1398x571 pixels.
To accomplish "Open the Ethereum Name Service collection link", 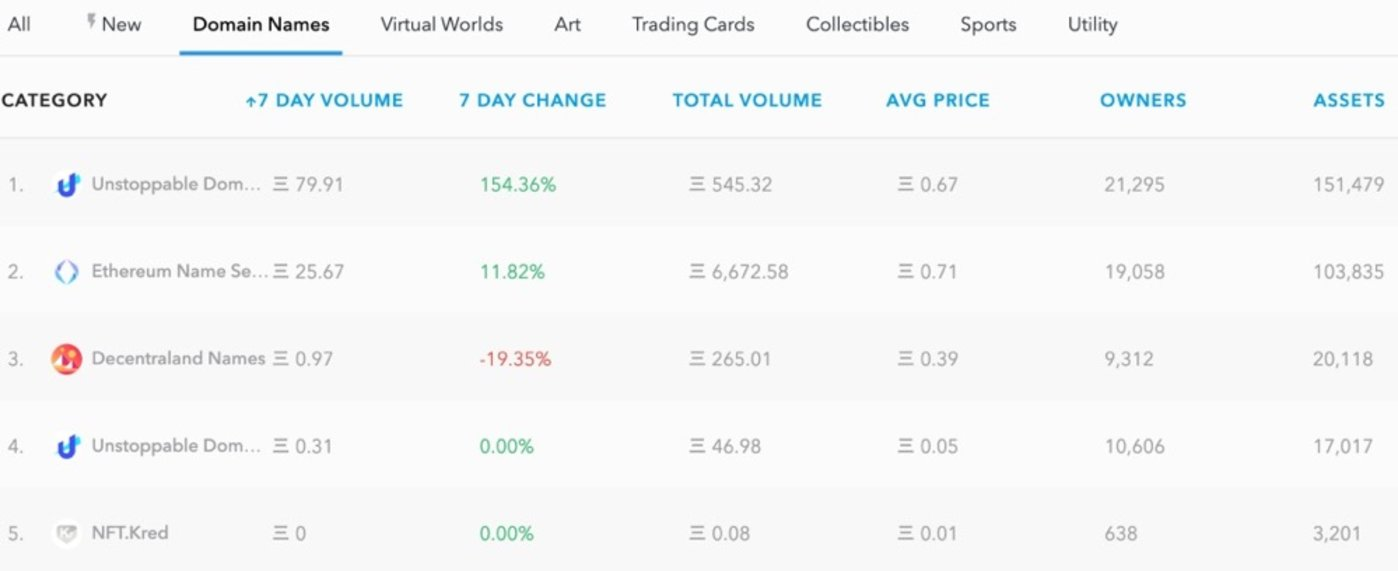I will (180, 271).
